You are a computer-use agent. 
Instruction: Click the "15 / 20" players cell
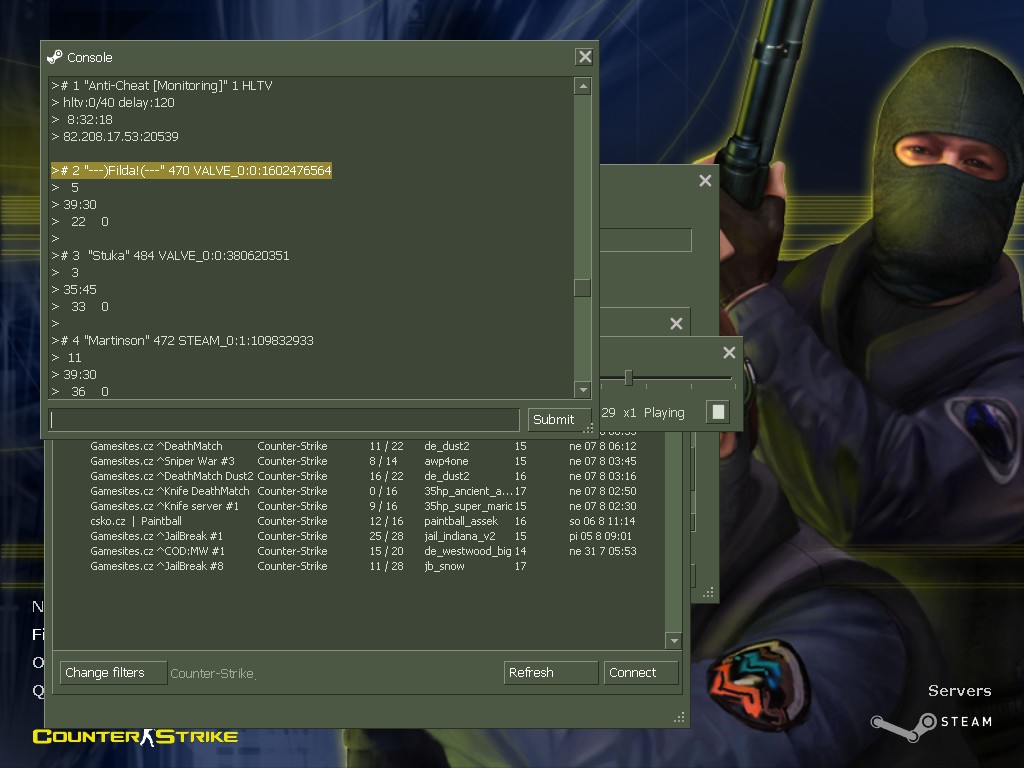386,551
